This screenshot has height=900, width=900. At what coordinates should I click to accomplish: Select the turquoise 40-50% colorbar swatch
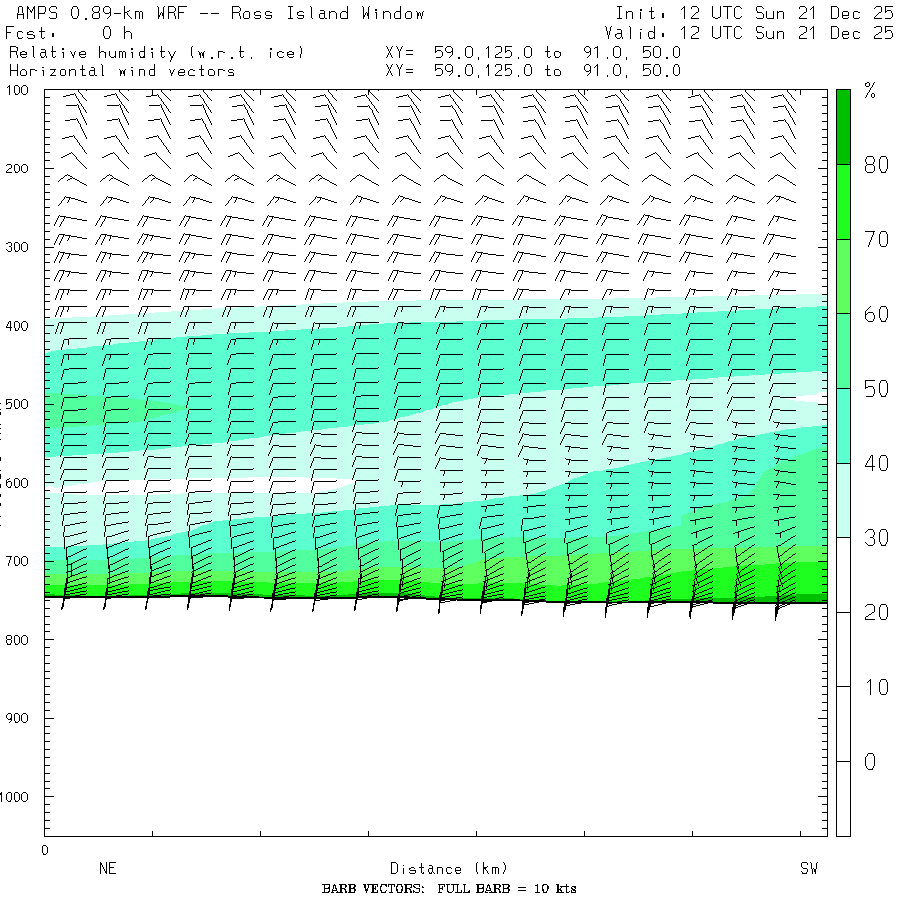[843, 426]
